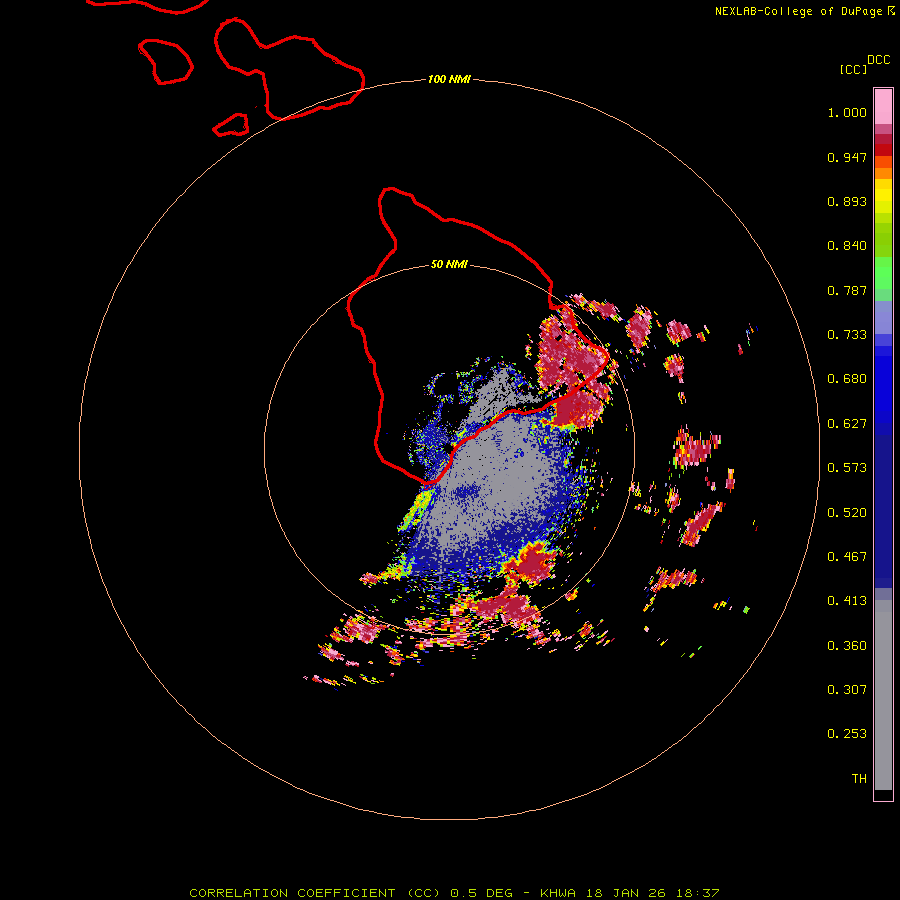The image size is (900, 900).
Task: Click the NEXLAB-College of DuPage credit text
Action: tap(798, 11)
